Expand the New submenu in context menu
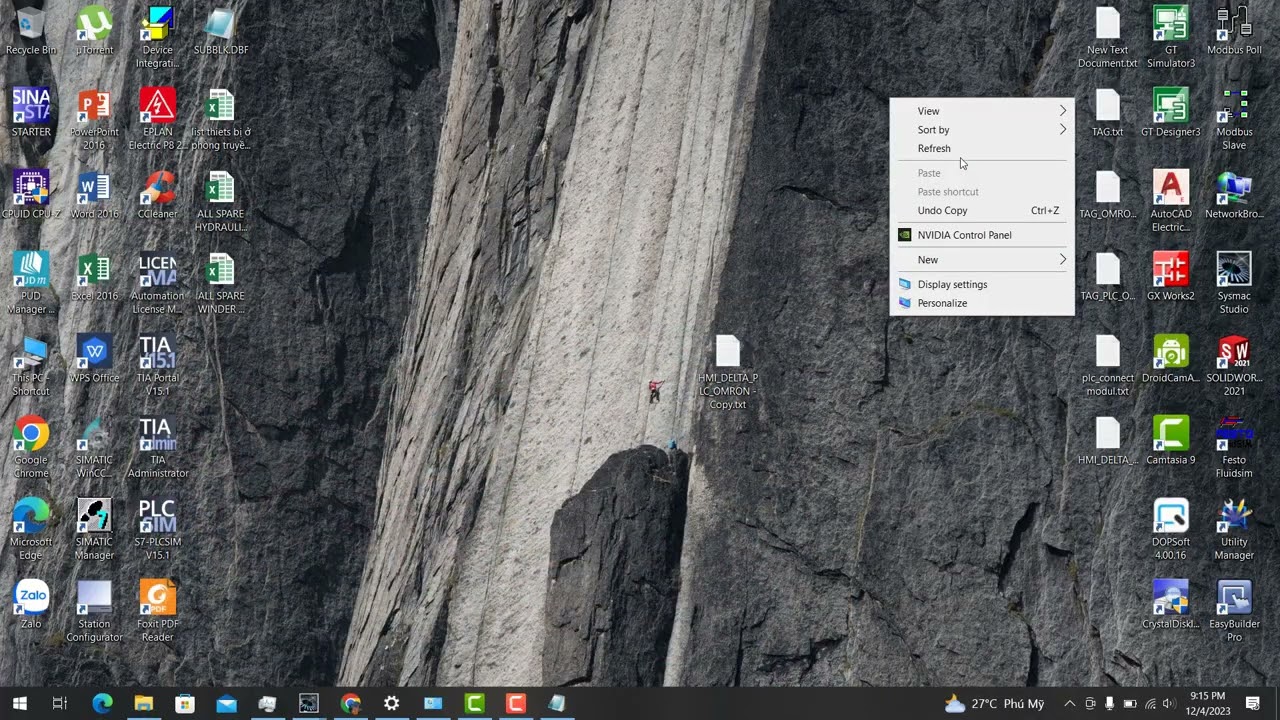 982,260
